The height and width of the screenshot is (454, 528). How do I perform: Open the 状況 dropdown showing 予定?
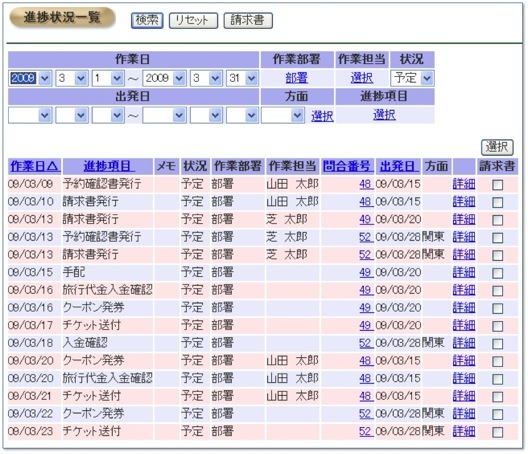pos(412,78)
